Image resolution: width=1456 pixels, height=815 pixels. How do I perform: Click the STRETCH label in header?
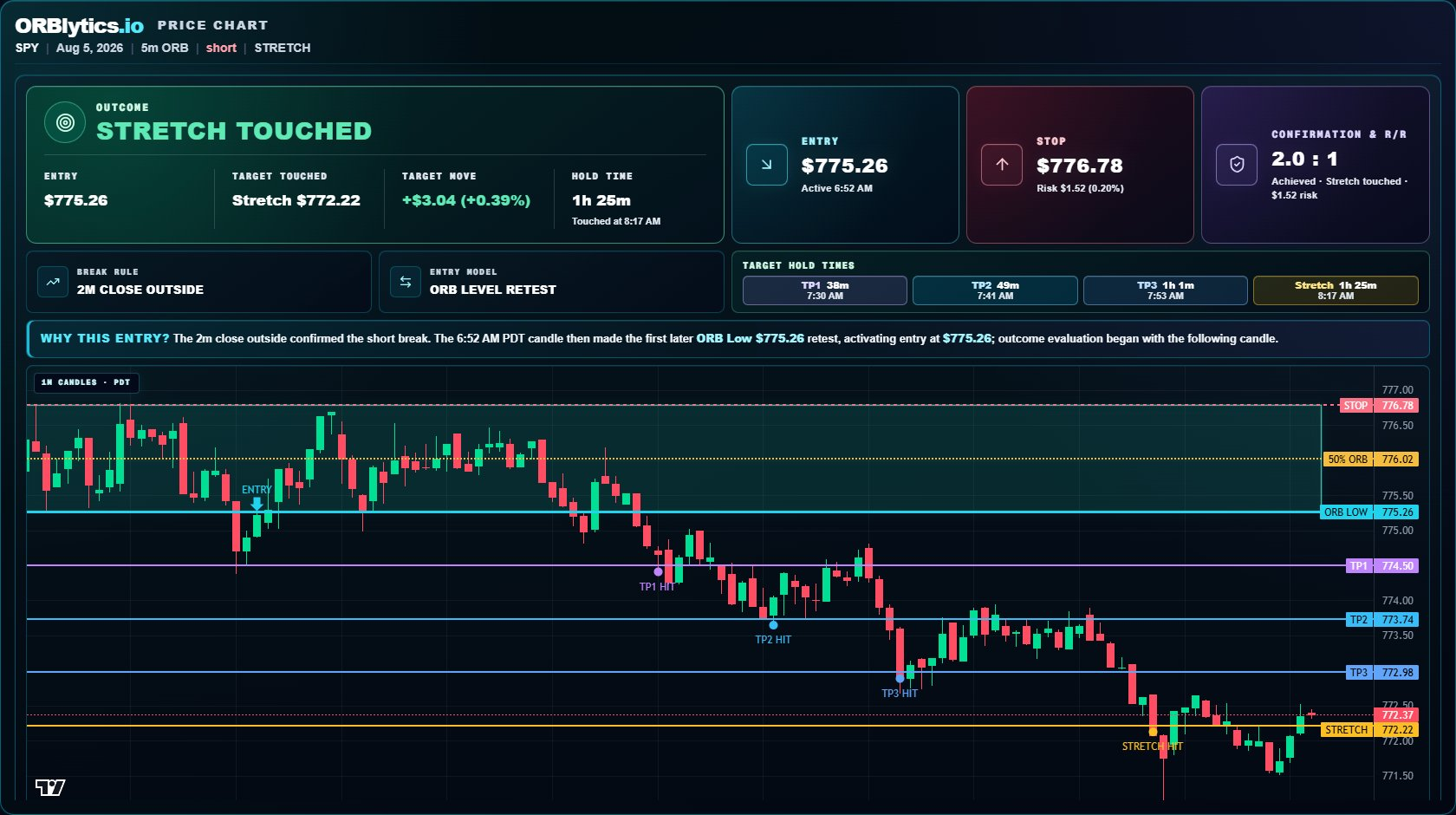pos(283,48)
